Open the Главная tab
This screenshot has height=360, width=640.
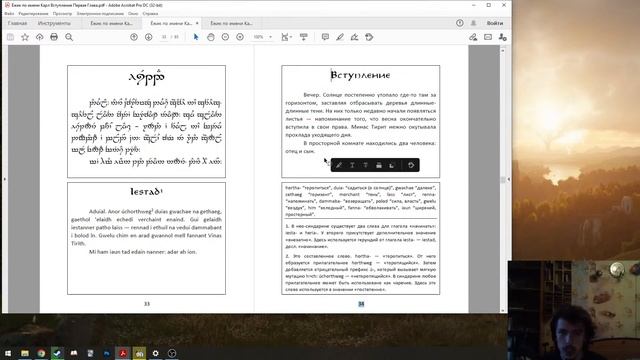pyautogui.click(x=17, y=23)
